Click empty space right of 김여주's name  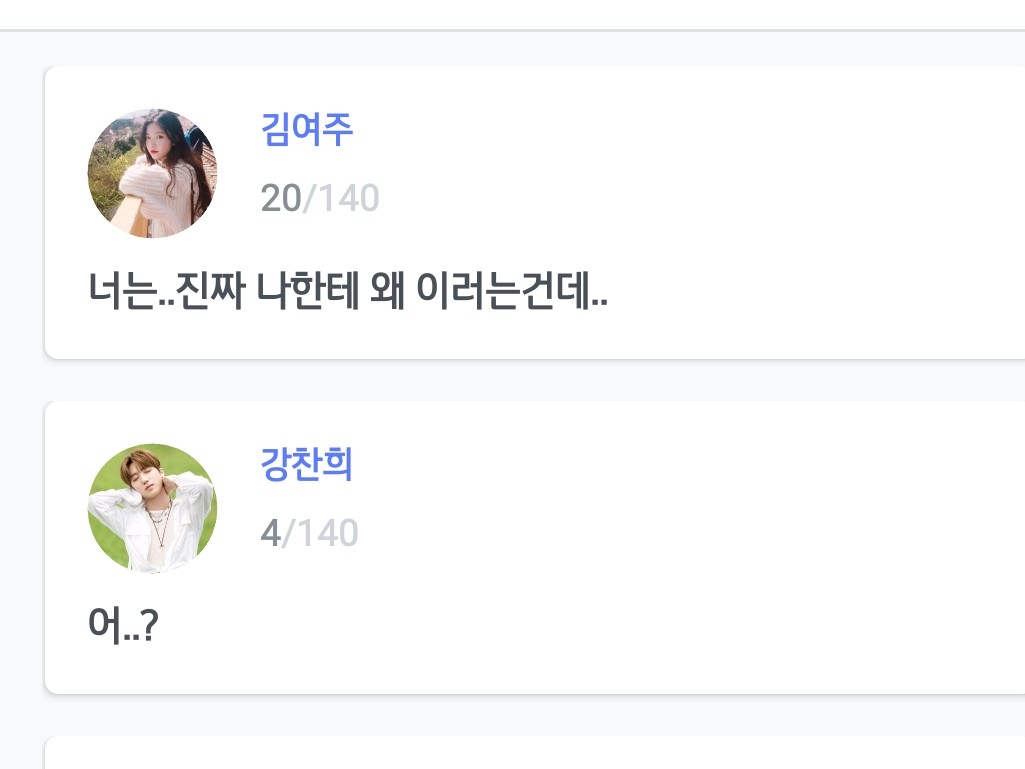pyautogui.click(x=650, y=130)
